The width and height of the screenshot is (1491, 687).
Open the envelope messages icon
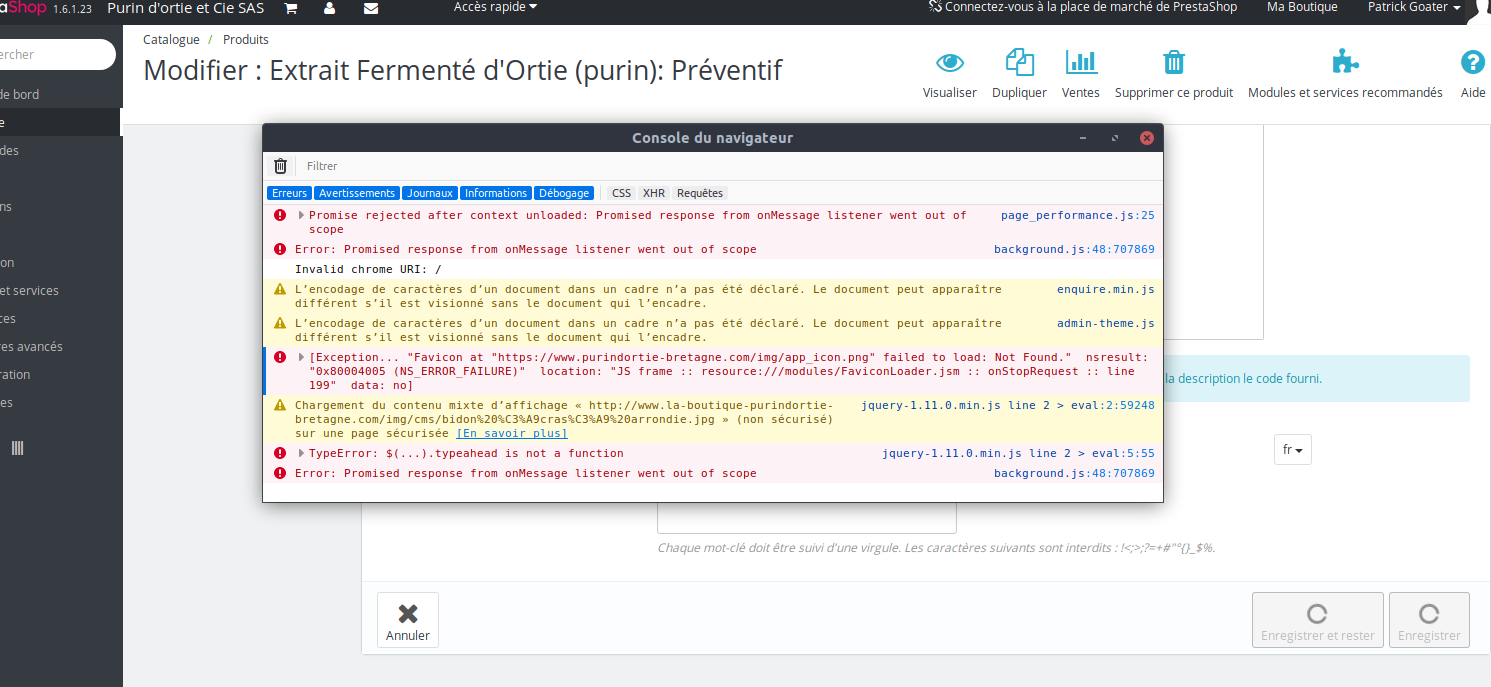(371, 8)
